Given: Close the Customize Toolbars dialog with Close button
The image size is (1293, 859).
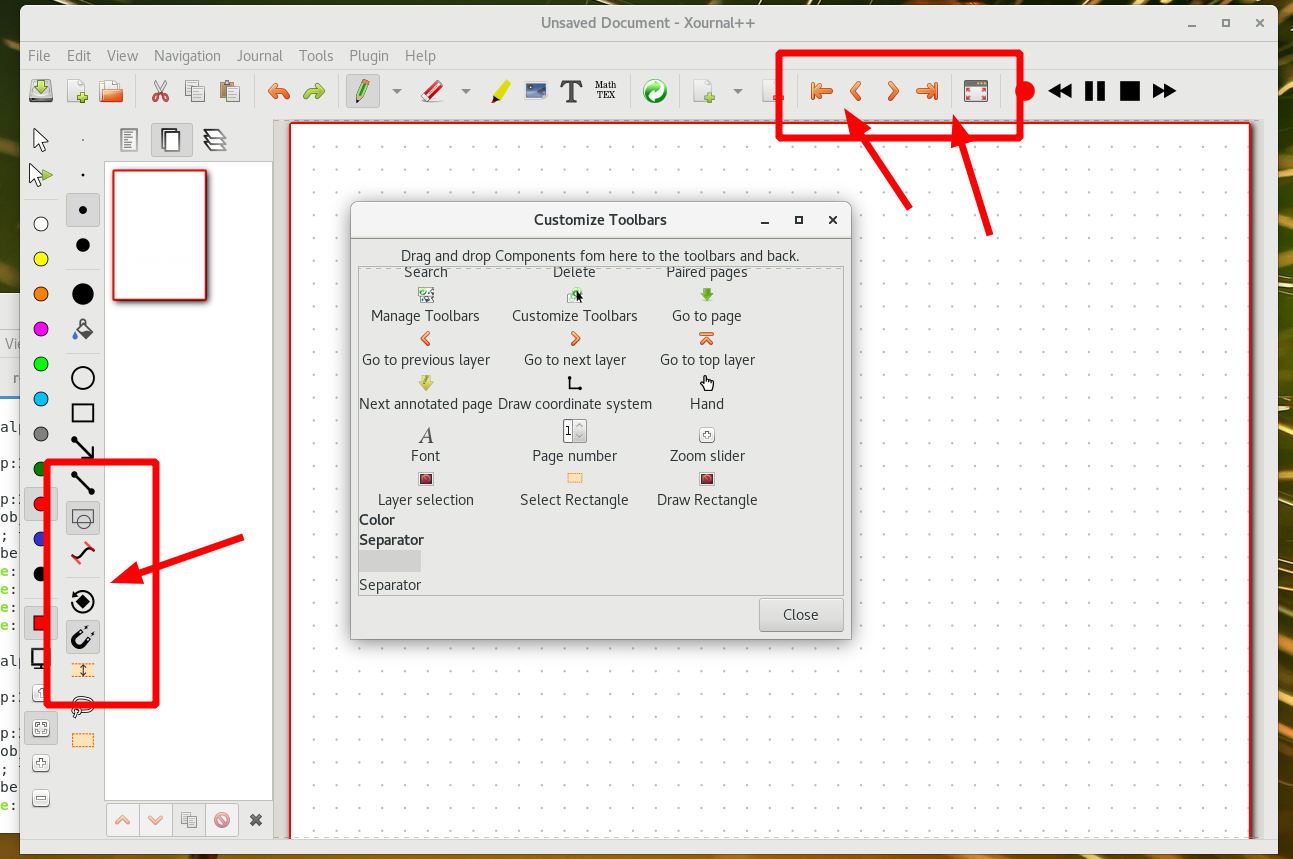Looking at the screenshot, I should tap(801, 615).
